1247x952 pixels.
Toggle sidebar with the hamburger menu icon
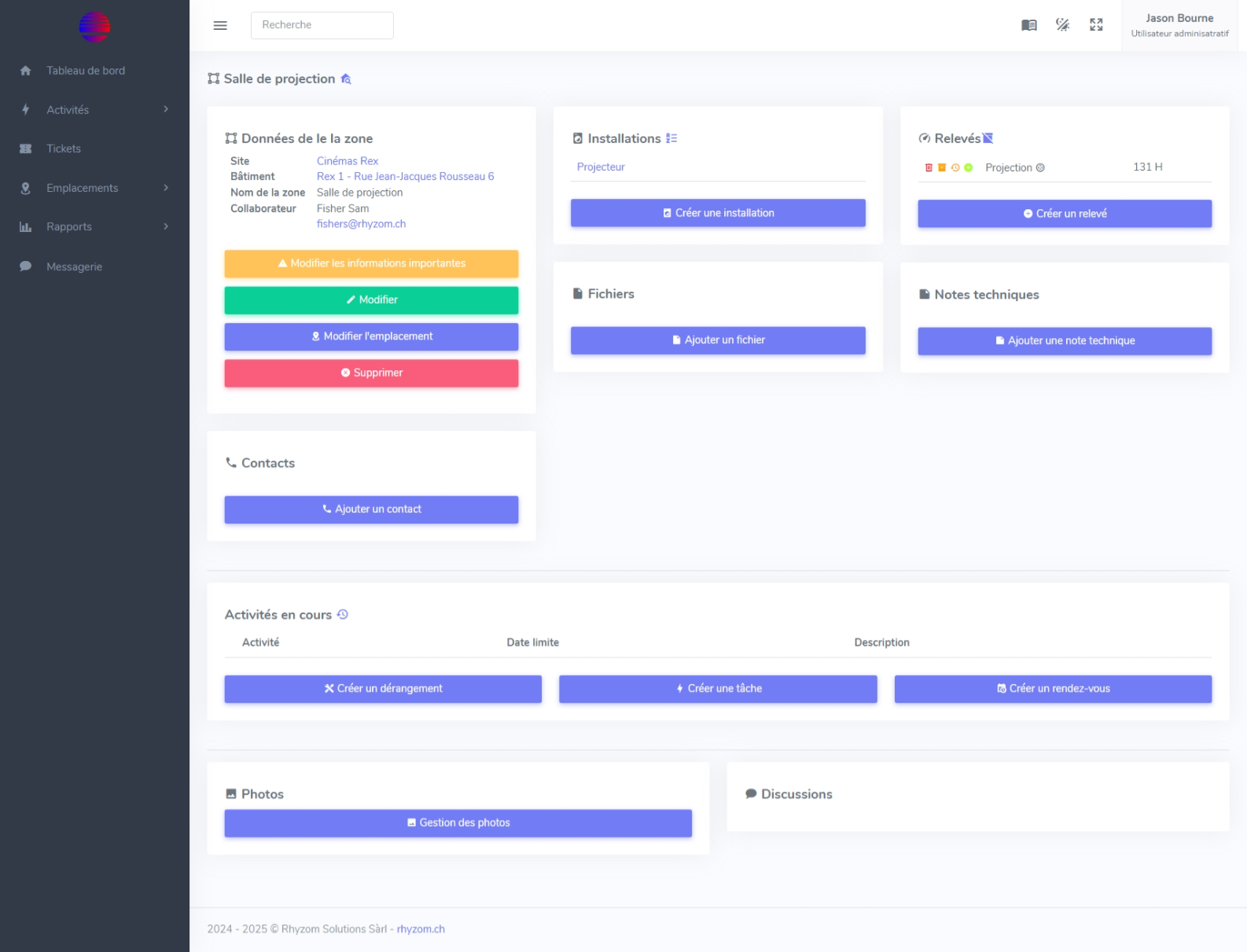220,25
